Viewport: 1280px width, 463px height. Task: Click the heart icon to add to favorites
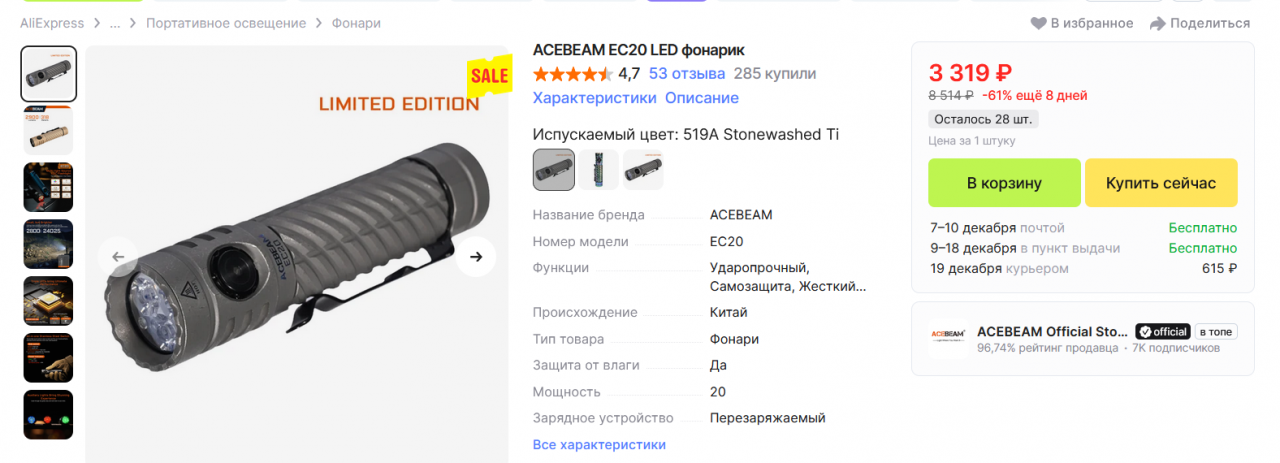click(x=1038, y=23)
